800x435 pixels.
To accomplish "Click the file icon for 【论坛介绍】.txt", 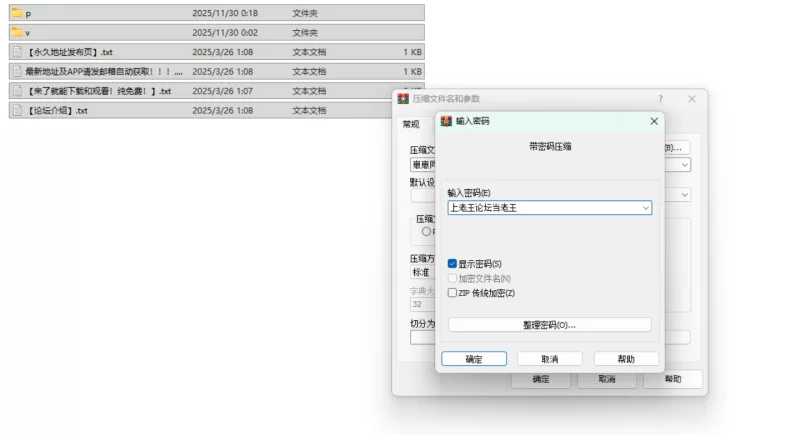I will (x=17, y=110).
